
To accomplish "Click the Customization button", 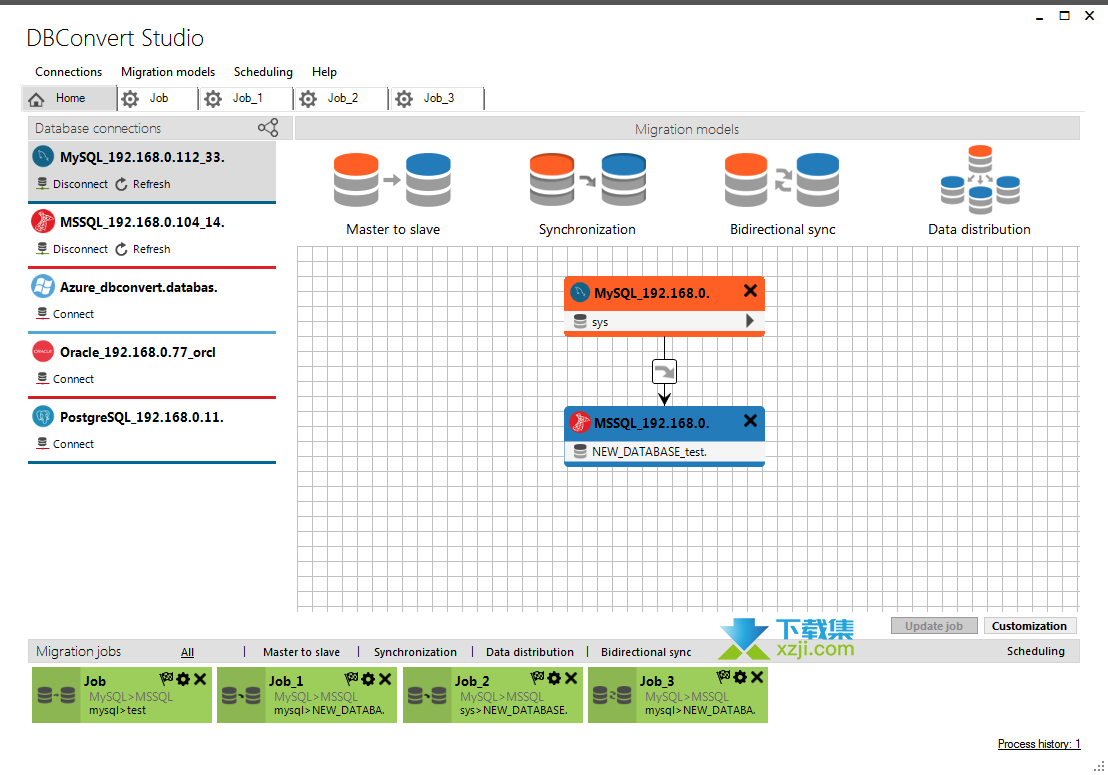I will (1030, 626).
